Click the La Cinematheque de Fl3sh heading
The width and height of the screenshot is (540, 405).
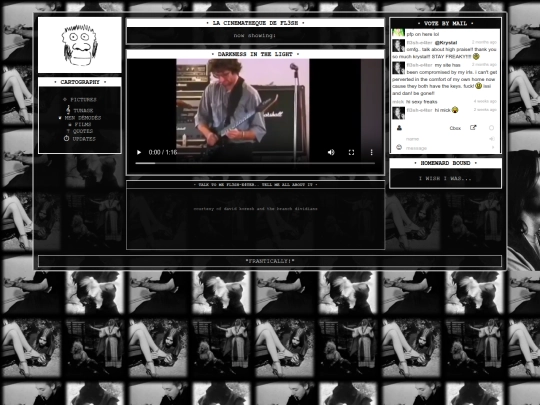coord(255,23)
